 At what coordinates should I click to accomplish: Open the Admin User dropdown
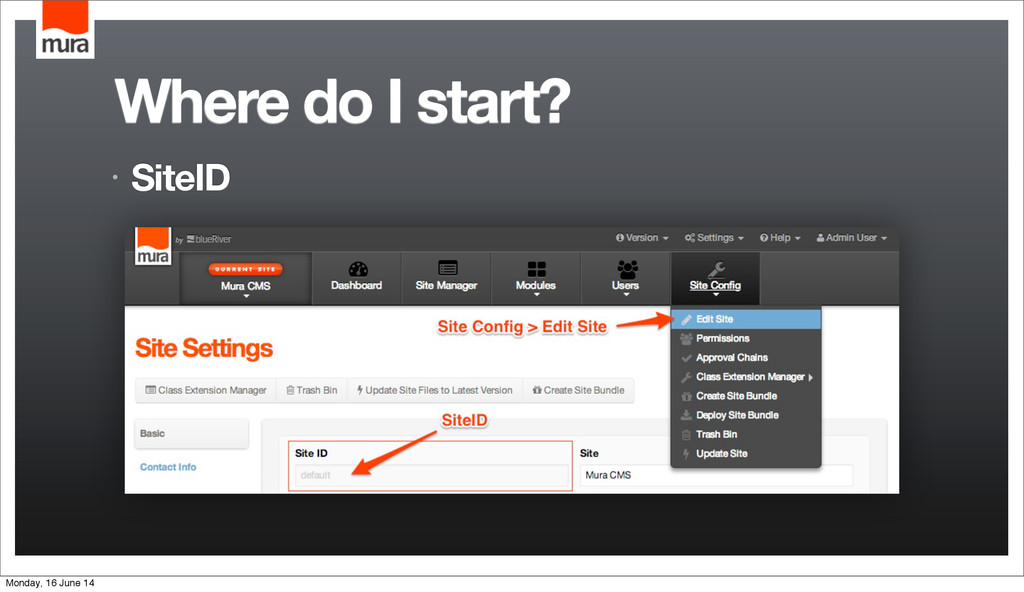[x=852, y=238]
